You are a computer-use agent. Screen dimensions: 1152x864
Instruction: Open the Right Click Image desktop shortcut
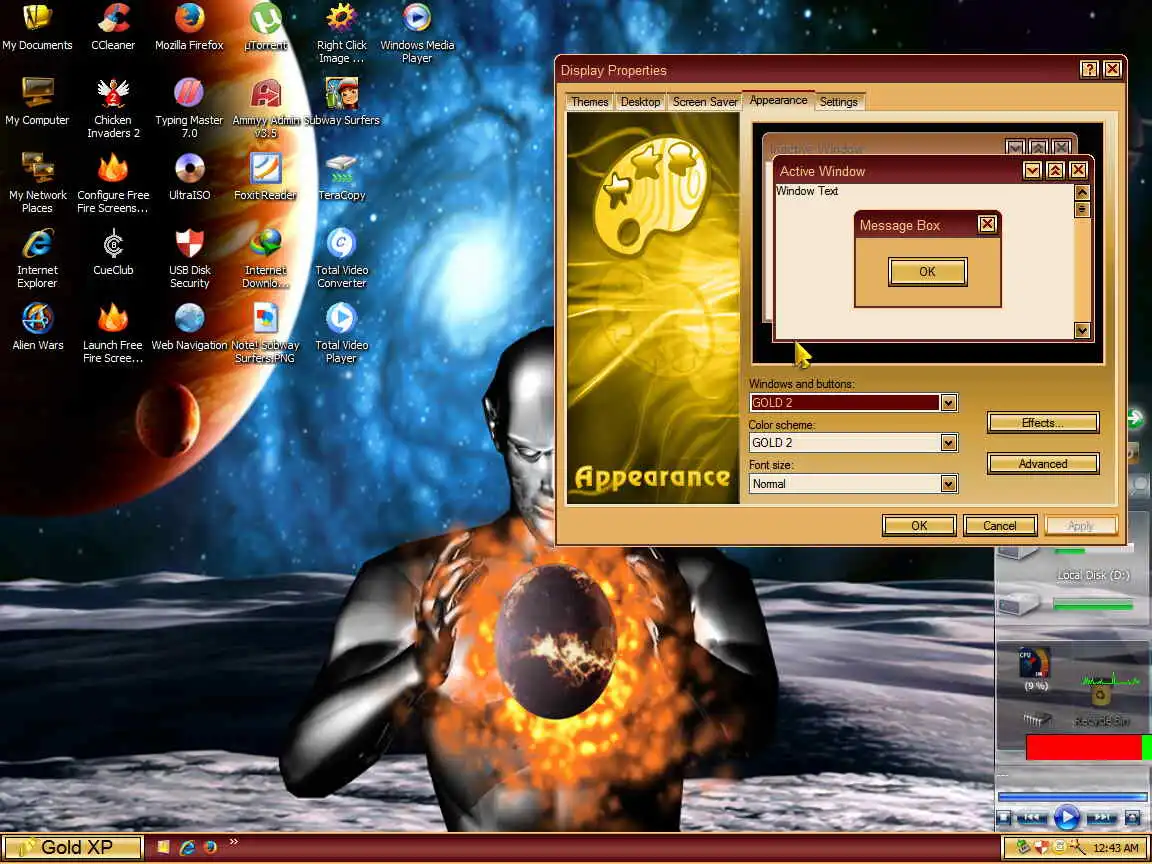(x=342, y=33)
